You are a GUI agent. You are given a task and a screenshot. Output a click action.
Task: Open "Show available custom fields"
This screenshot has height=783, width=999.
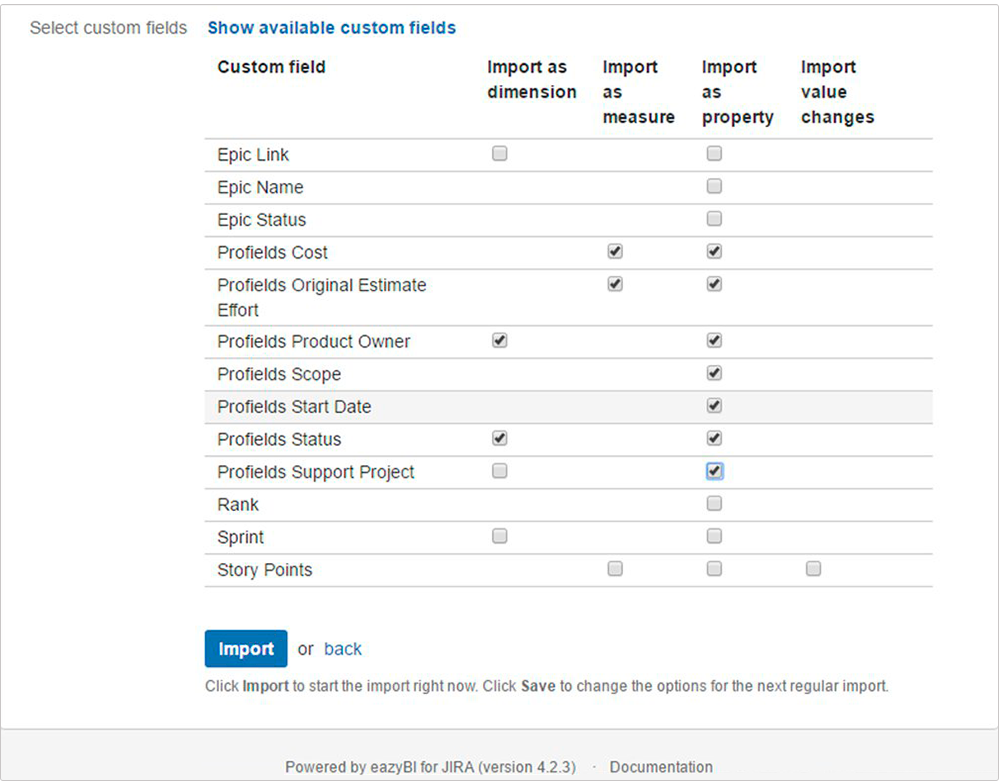[331, 27]
